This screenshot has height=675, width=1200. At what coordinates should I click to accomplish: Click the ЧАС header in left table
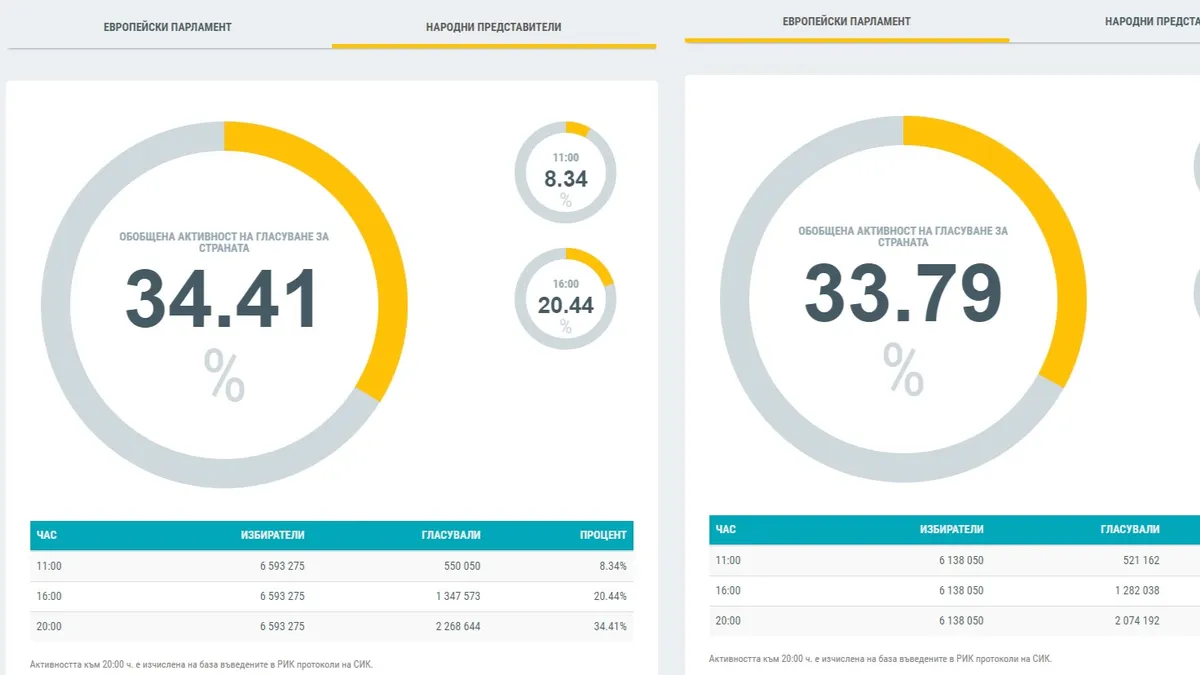pyautogui.click(x=47, y=535)
